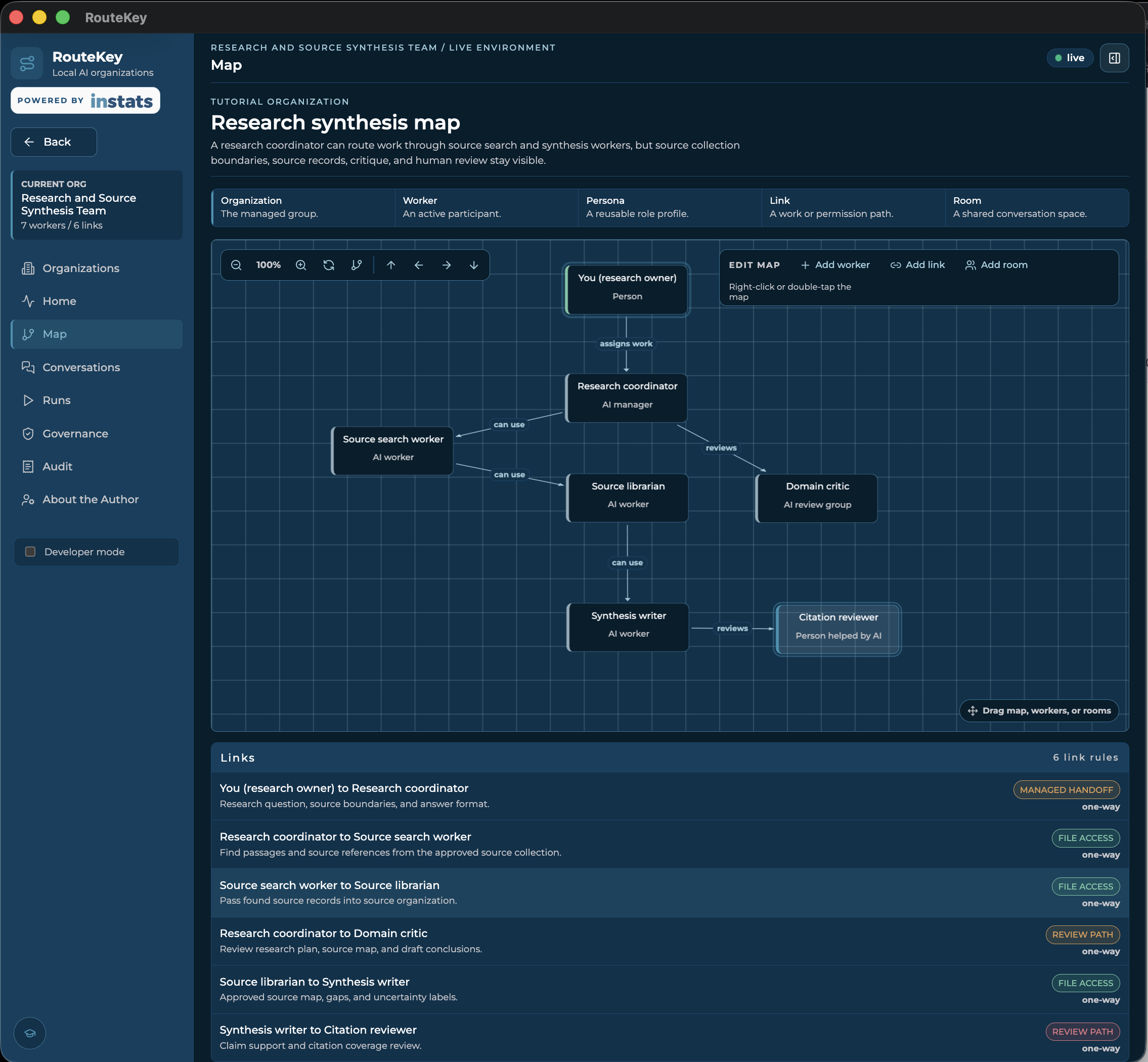Click the auto-layout branch icon in map toolbar
Viewport: 1148px width, 1062px height.
coord(356,265)
